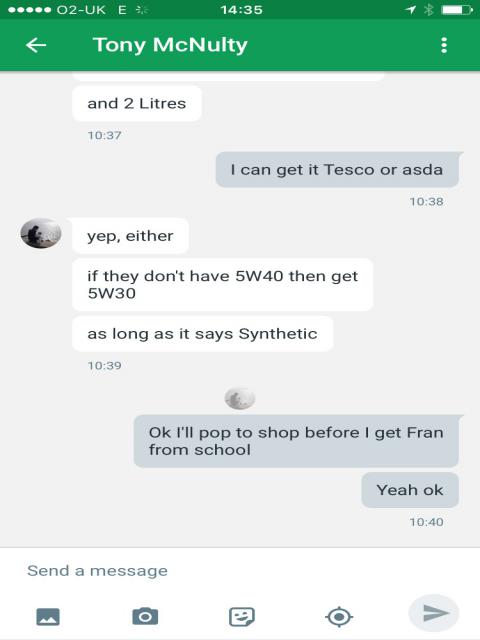Screen dimensions: 480x640
Task: Tap the Bluetooth icon in status bar
Action: pyautogui.click(x=429, y=9)
